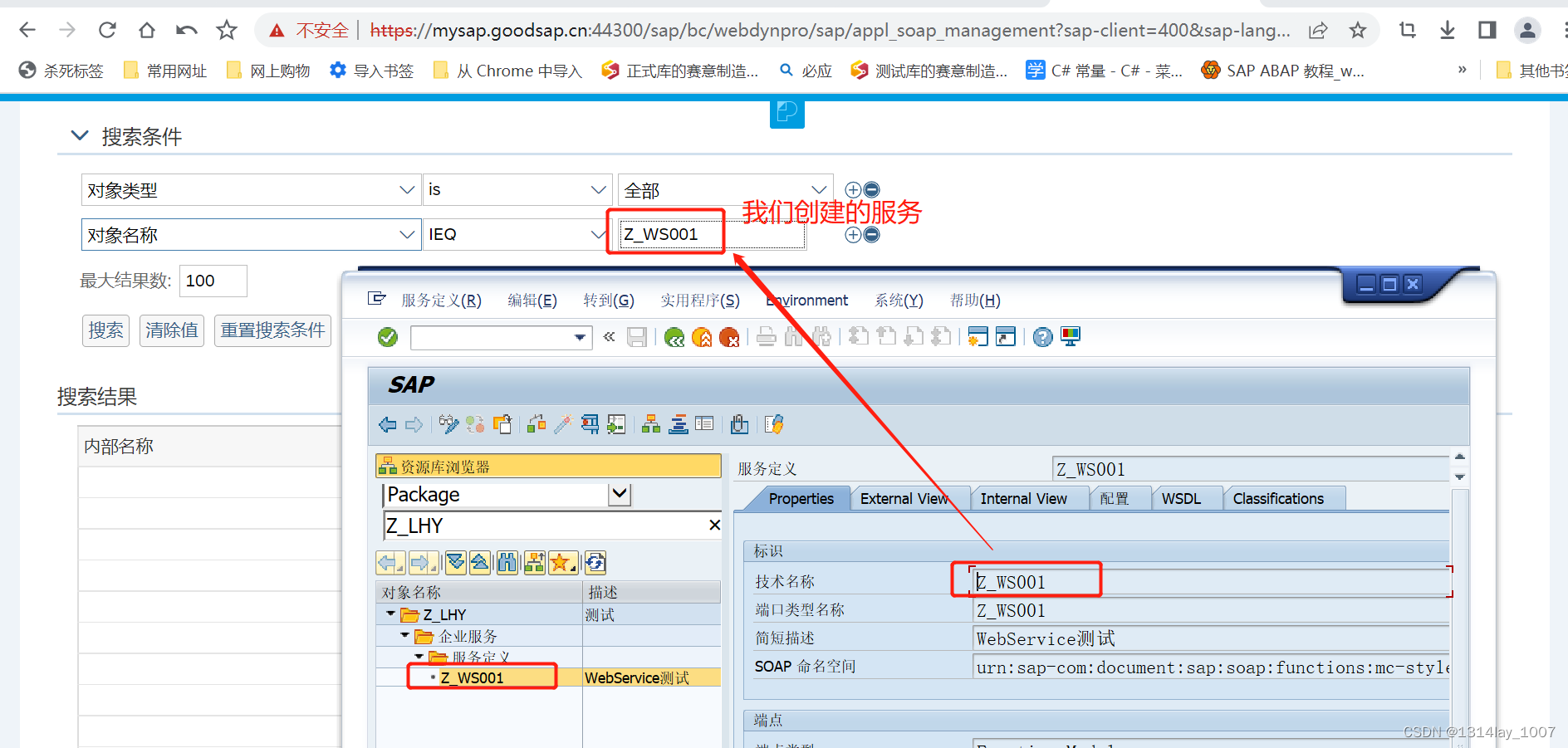
Task: Switch to the Properties tab
Action: 801,499
